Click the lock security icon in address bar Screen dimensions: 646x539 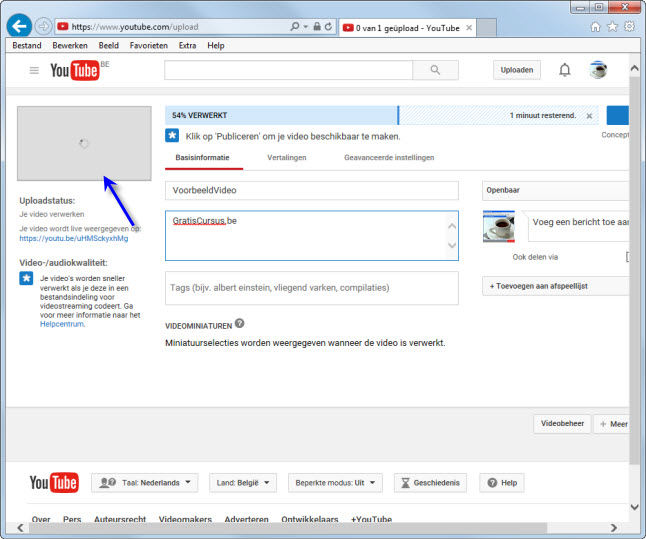(317, 26)
